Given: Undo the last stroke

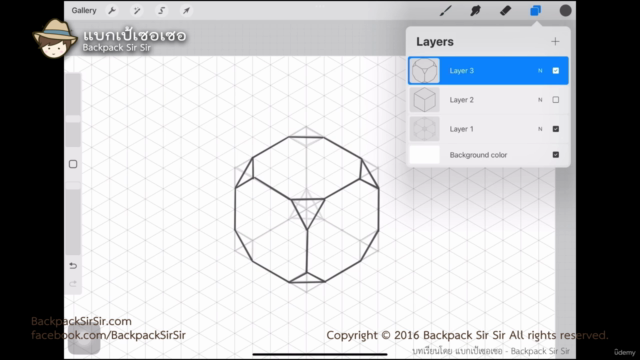Looking at the screenshot, I should pos(73,266).
